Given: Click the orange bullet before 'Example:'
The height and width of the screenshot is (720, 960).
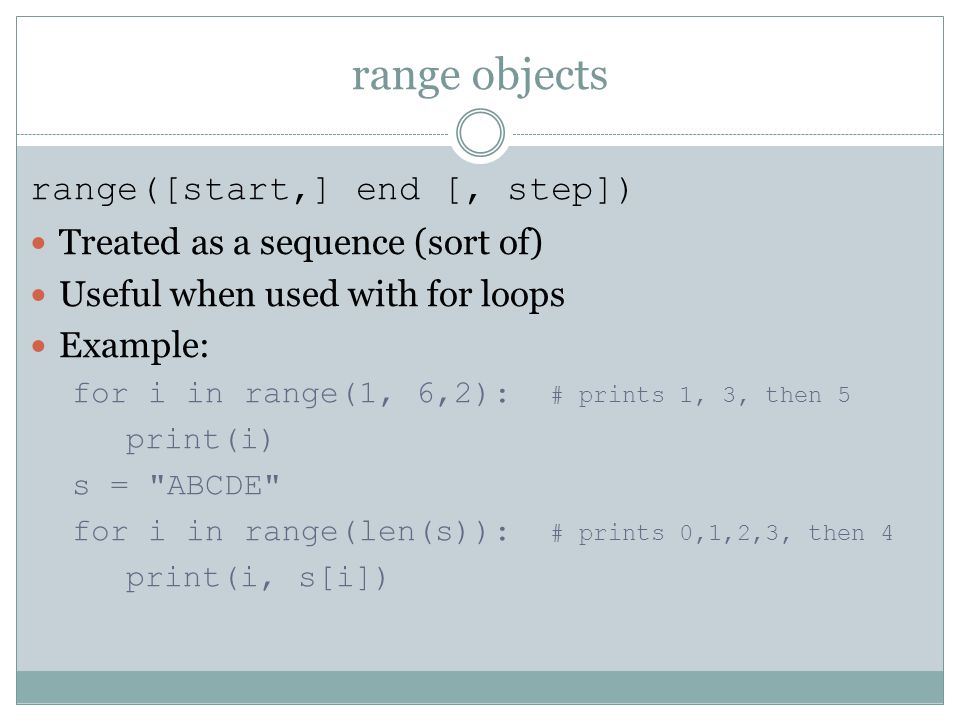Looking at the screenshot, I should coord(39,347).
